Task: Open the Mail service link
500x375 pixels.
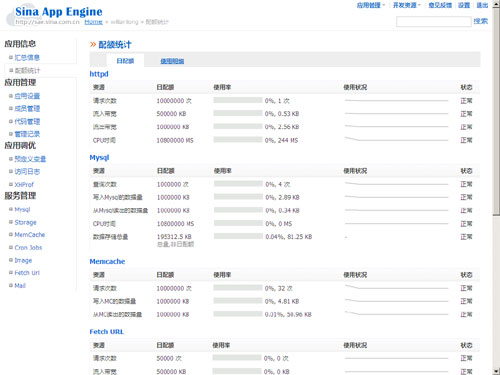Action: click(20, 286)
